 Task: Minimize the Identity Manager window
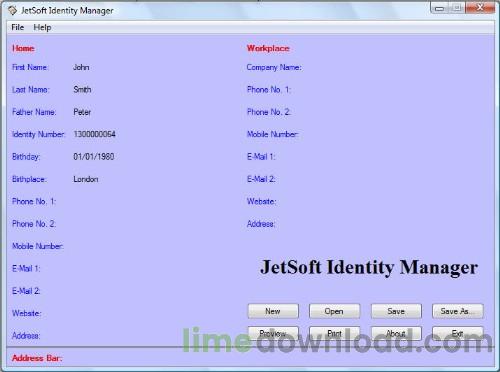click(439, 8)
